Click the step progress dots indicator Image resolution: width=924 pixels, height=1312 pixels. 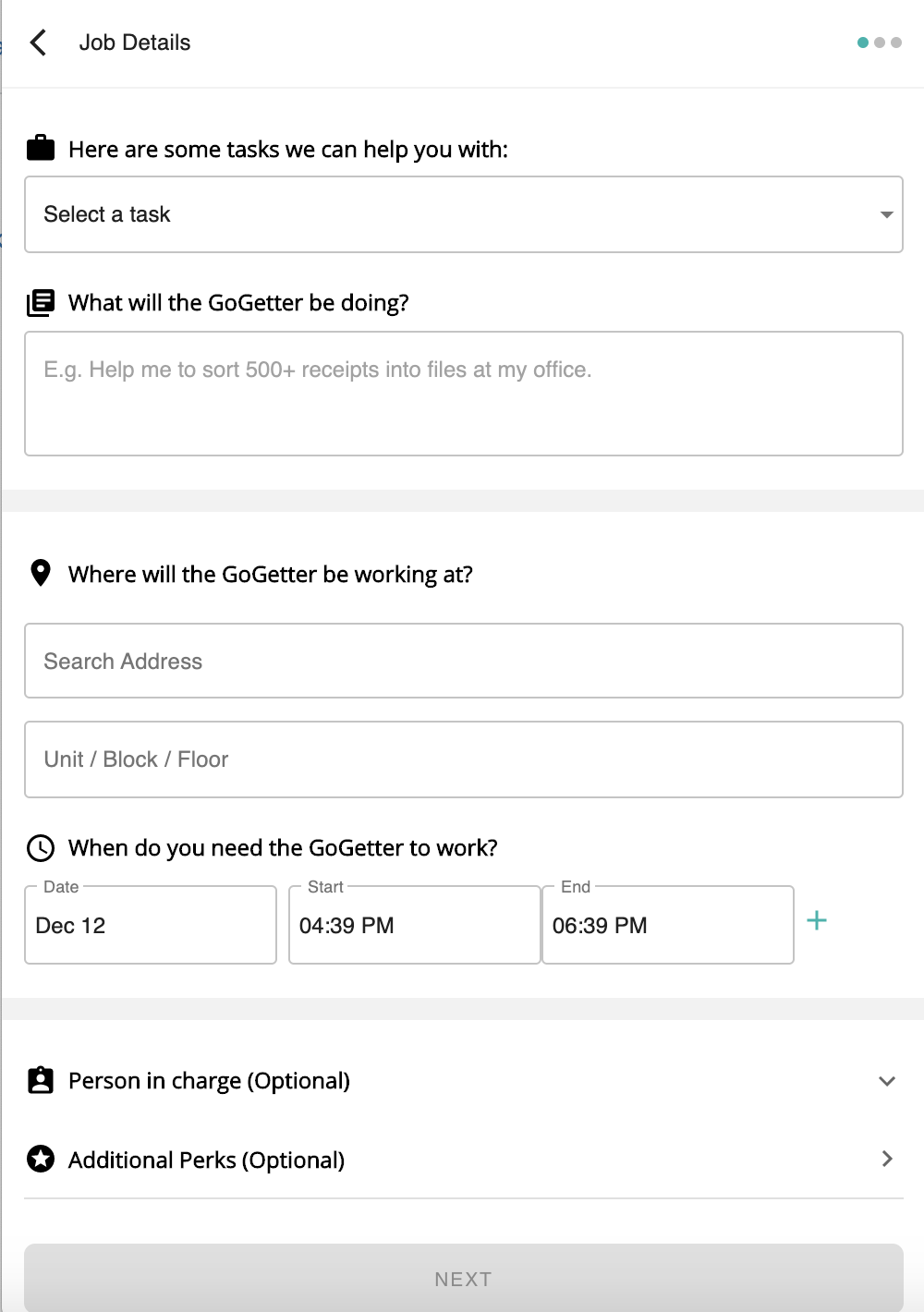click(x=879, y=43)
